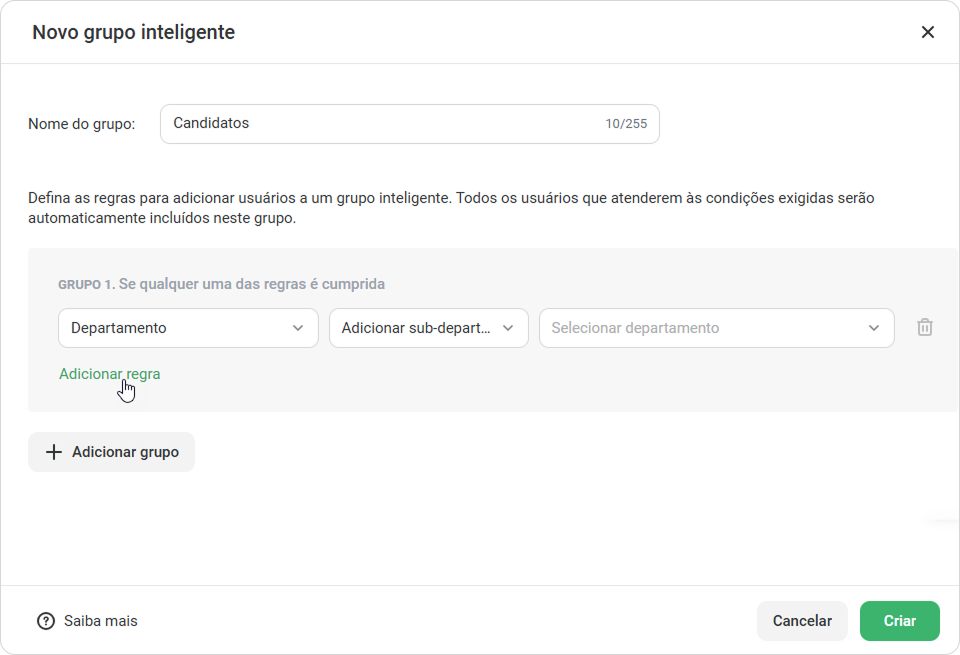Click the 10/255 character counter
The image size is (960, 655).
coord(626,124)
